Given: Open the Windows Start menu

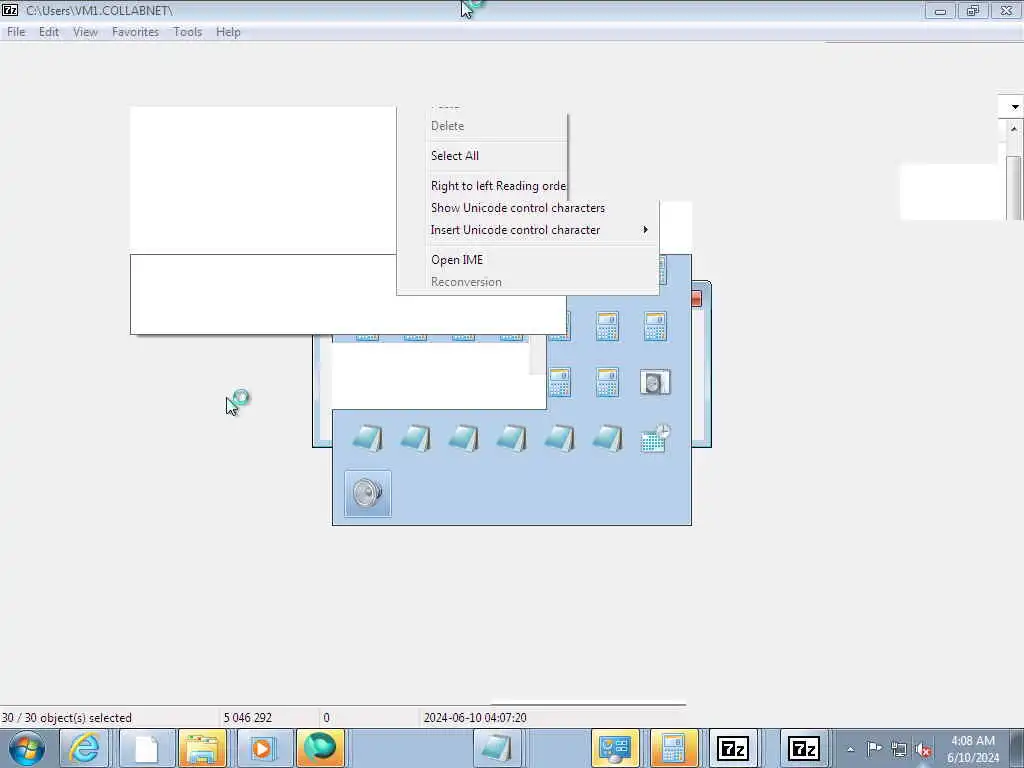Looking at the screenshot, I should pyautogui.click(x=27, y=748).
